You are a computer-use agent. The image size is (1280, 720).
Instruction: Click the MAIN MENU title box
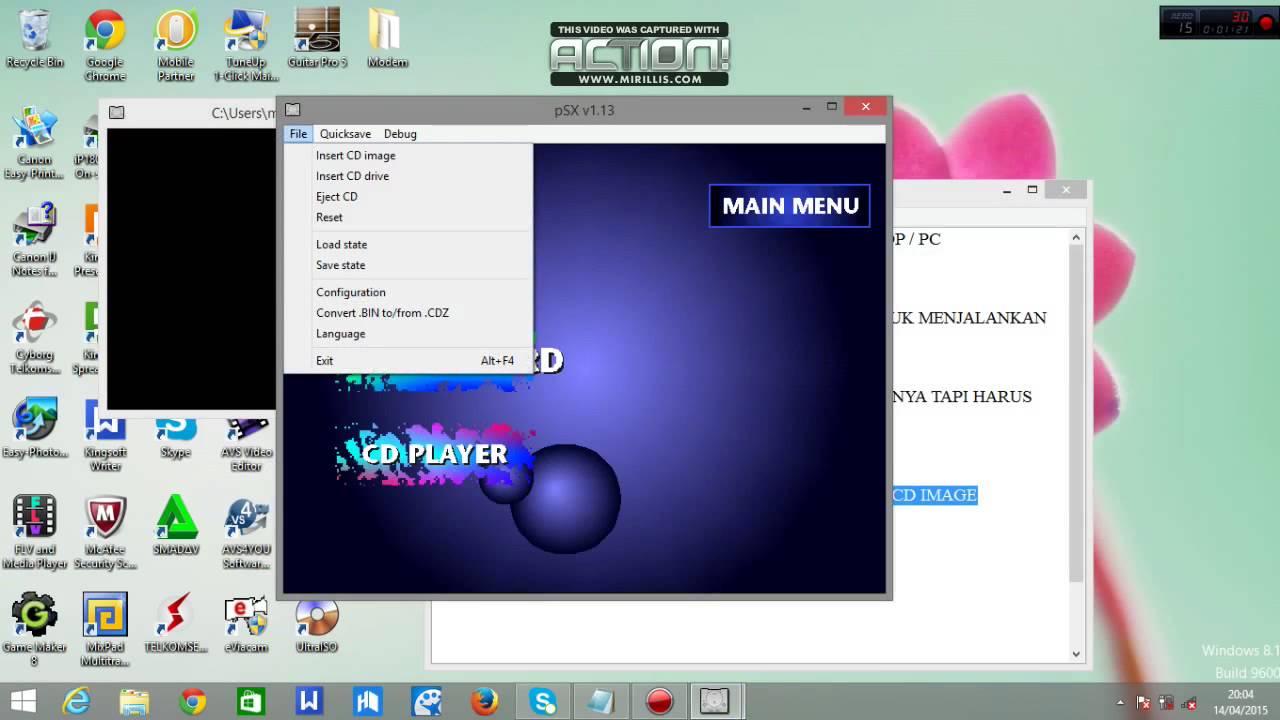790,206
